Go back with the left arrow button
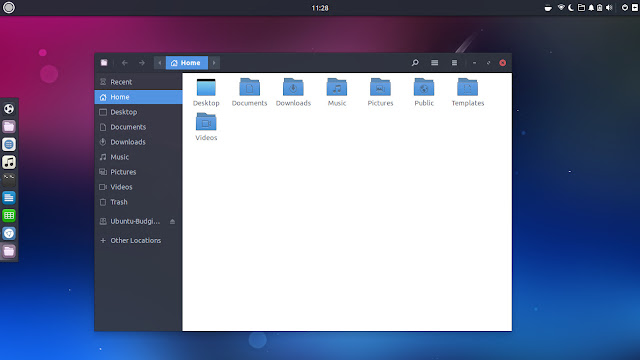 coord(125,63)
